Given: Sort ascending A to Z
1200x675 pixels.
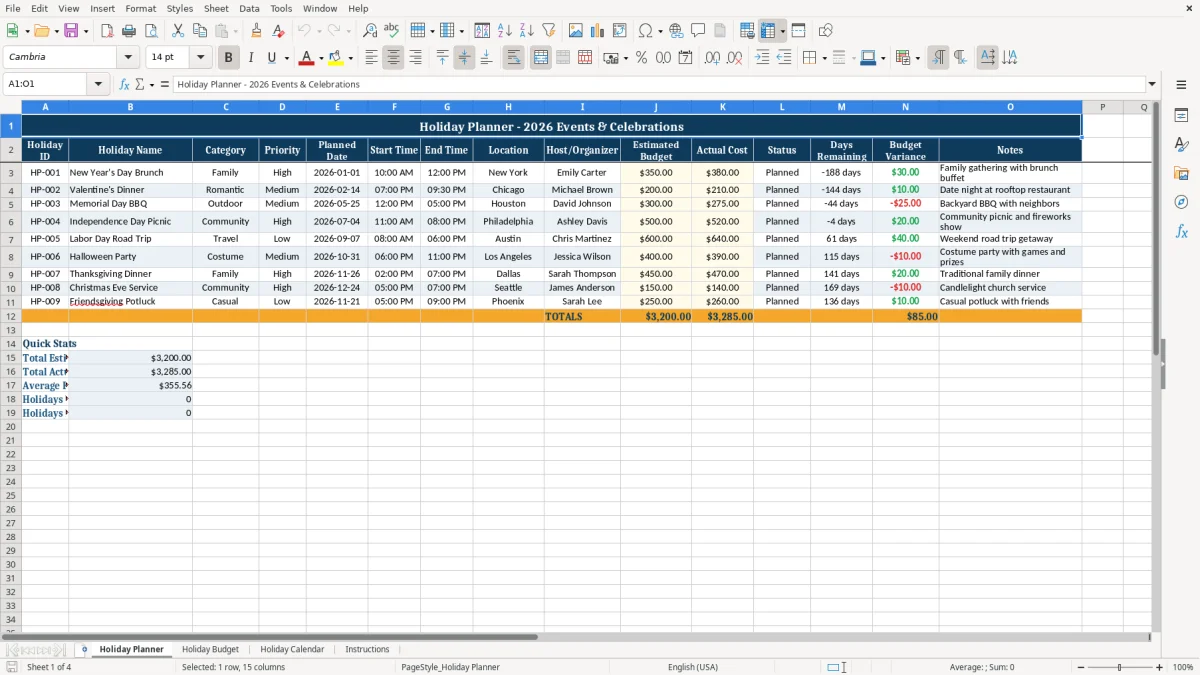Looking at the screenshot, I should coord(505,31).
